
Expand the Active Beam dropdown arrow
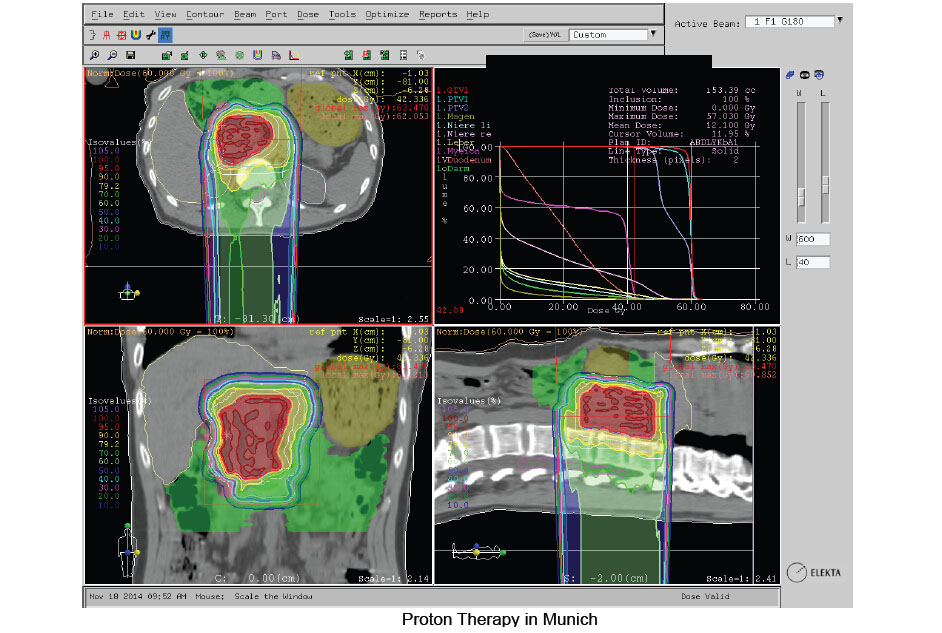pos(840,20)
